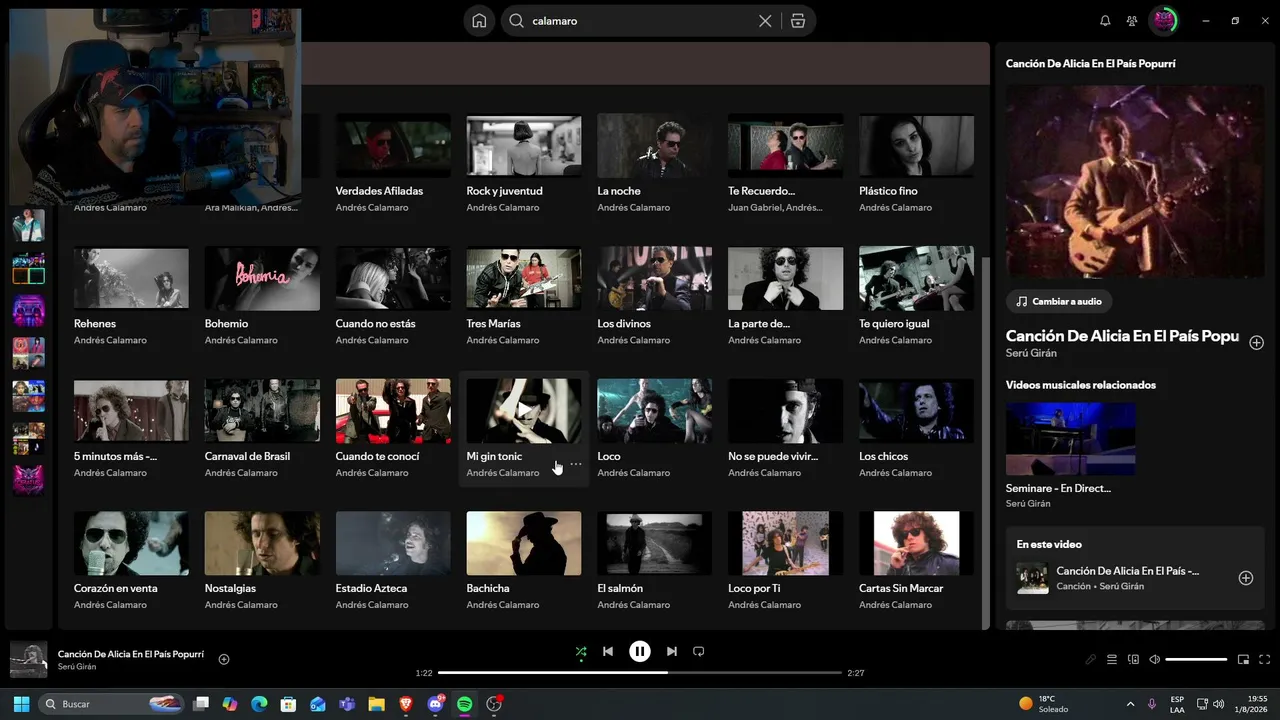Open the weather widget showing 18°C
This screenshot has width=1280, height=720.
pyautogui.click(x=1043, y=704)
